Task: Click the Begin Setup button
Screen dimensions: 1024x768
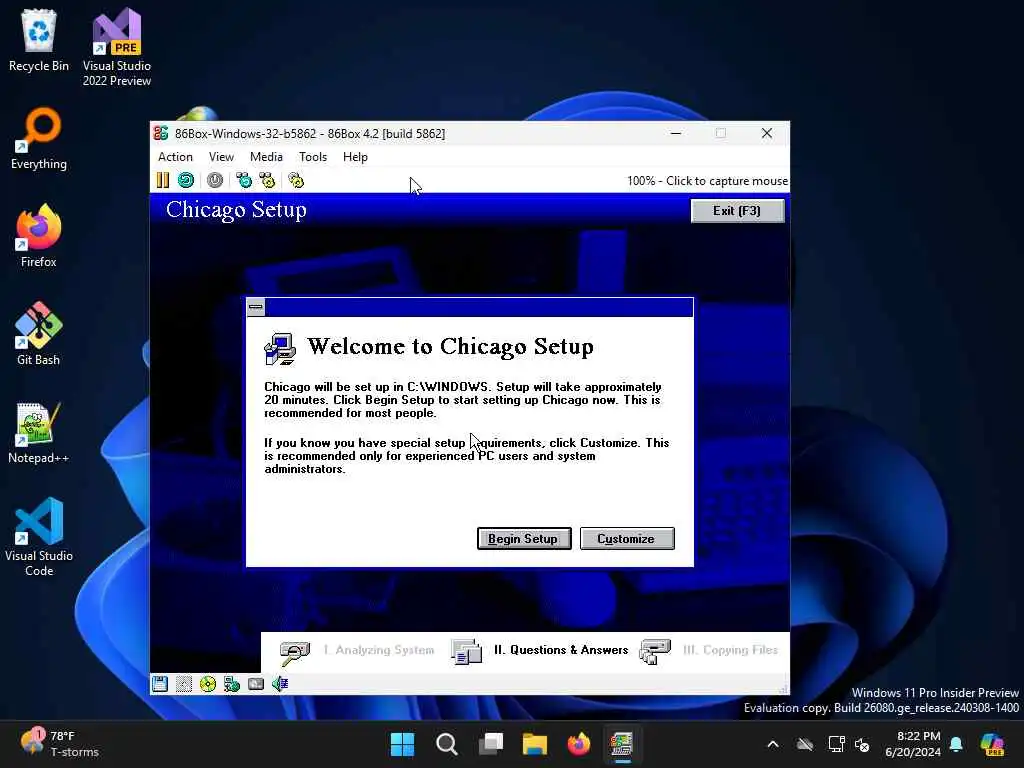Action: (x=524, y=539)
